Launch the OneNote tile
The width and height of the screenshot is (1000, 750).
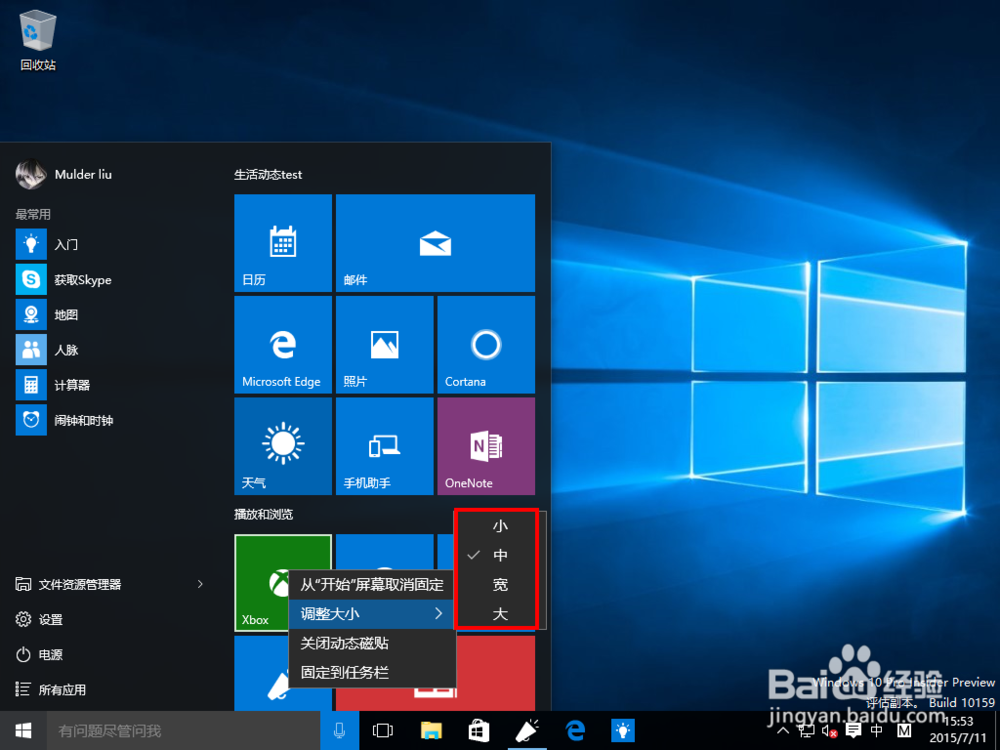(486, 446)
